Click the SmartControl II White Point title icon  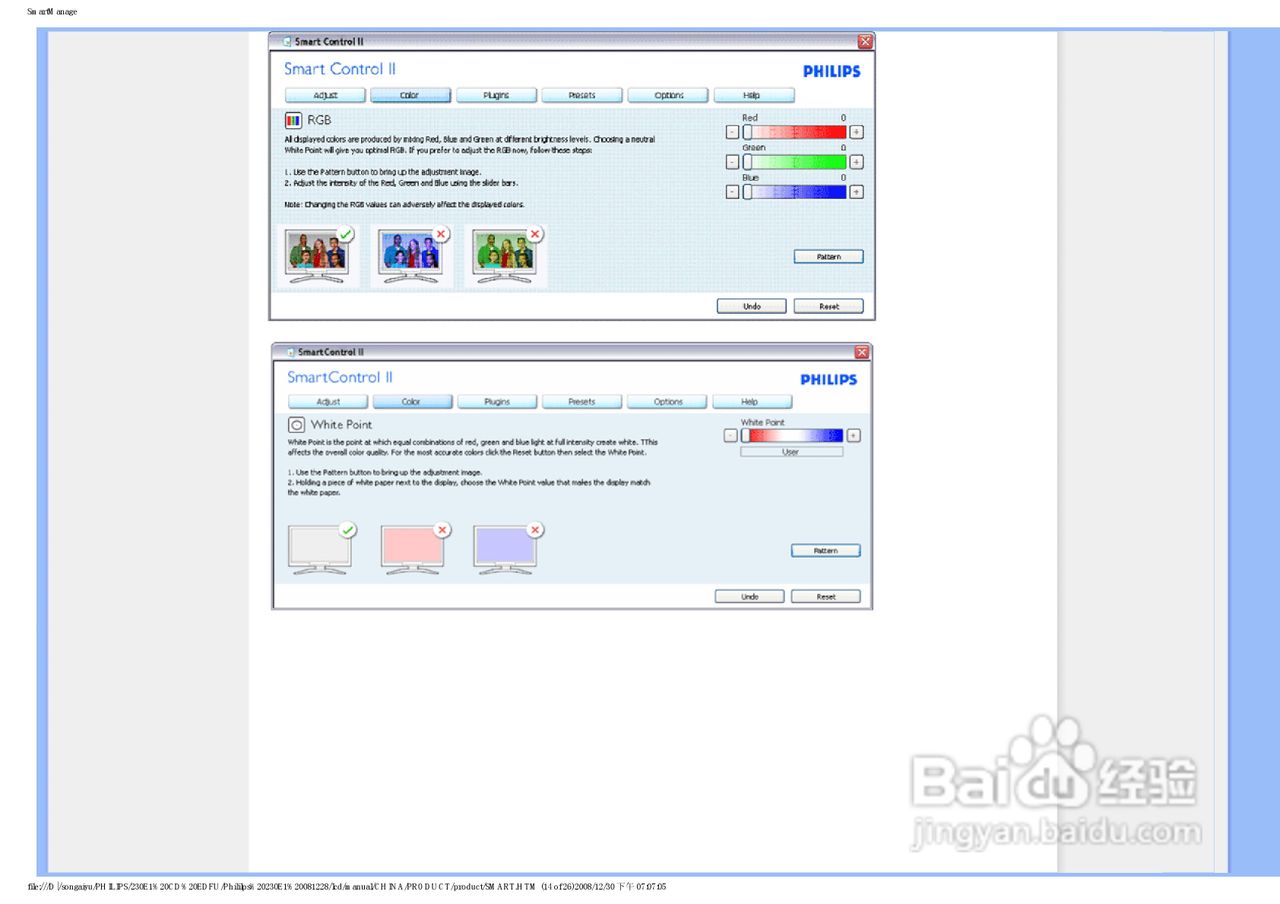click(291, 352)
